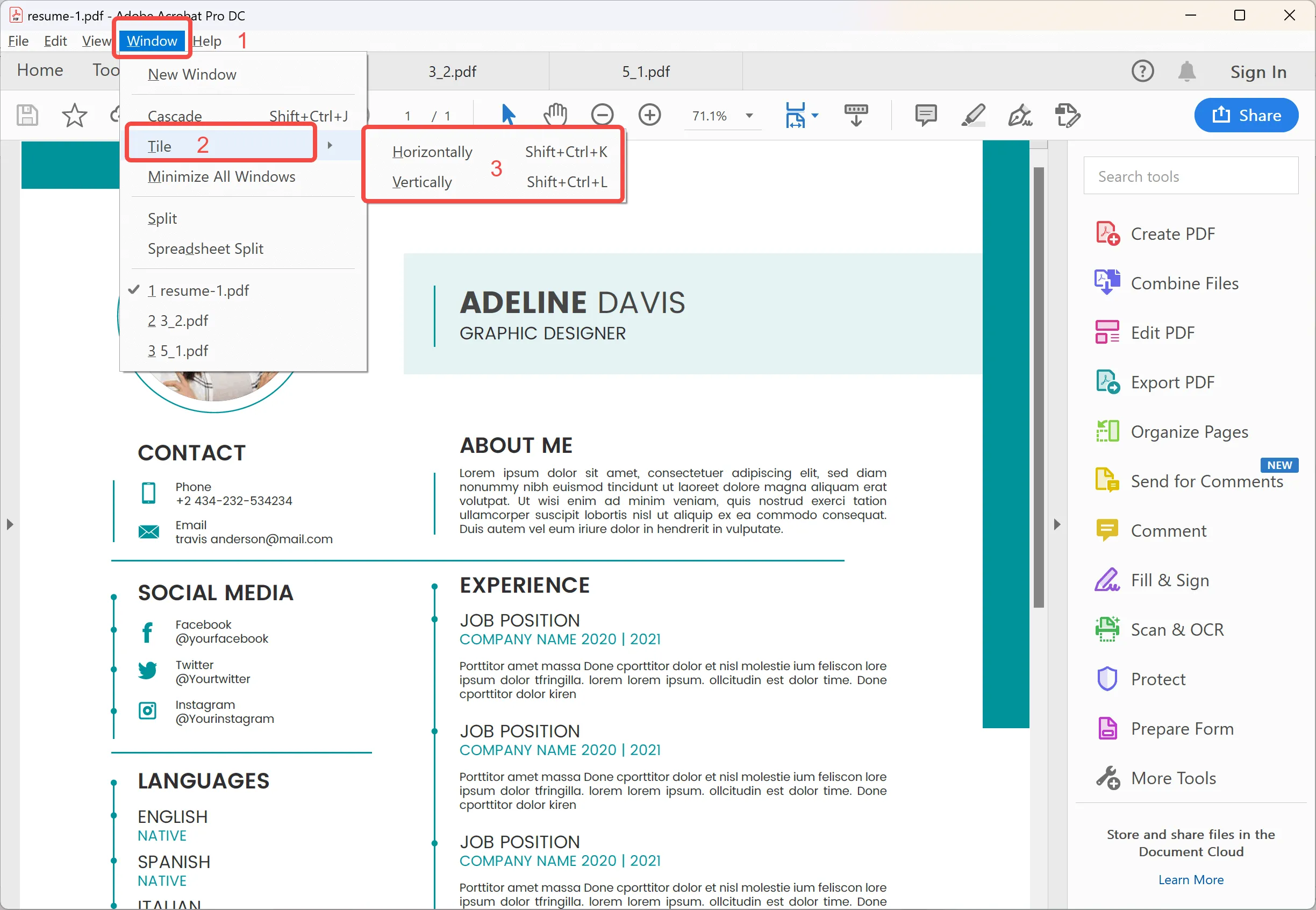The height and width of the screenshot is (910, 1316).
Task: Click the zoom out minus icon
Action: pos(602,115)
